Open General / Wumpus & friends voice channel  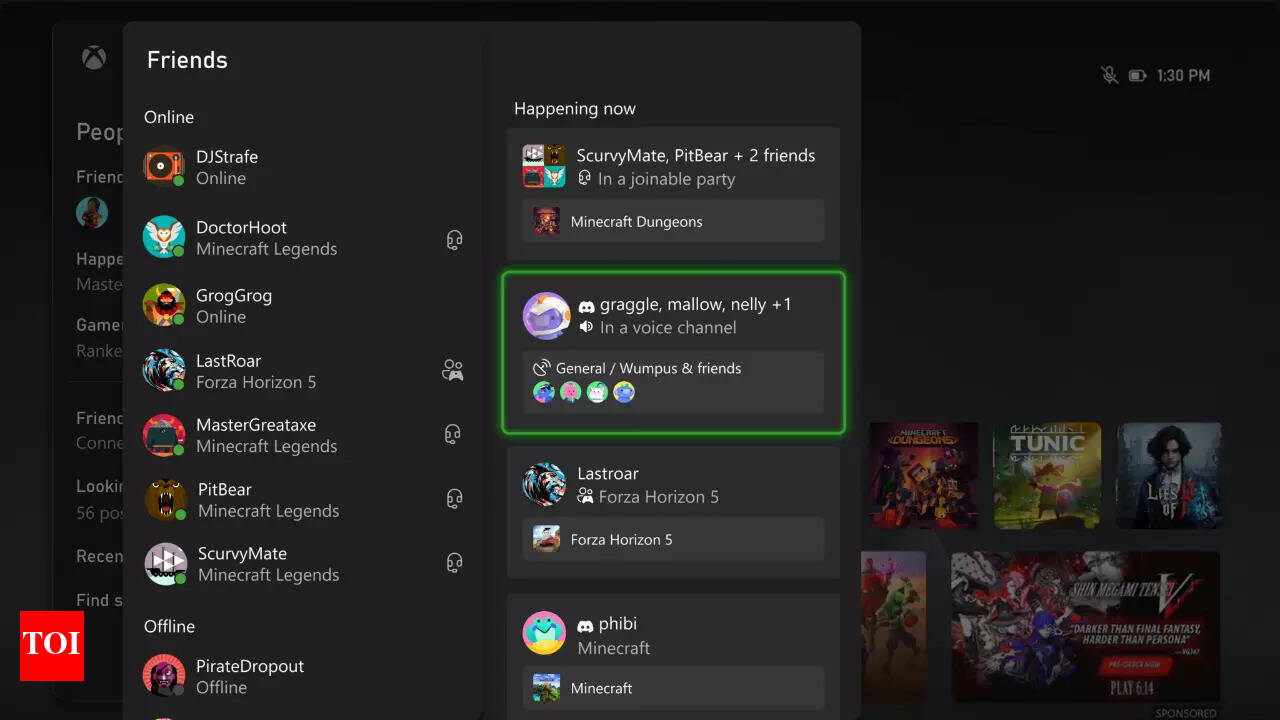tap(673, 382)
